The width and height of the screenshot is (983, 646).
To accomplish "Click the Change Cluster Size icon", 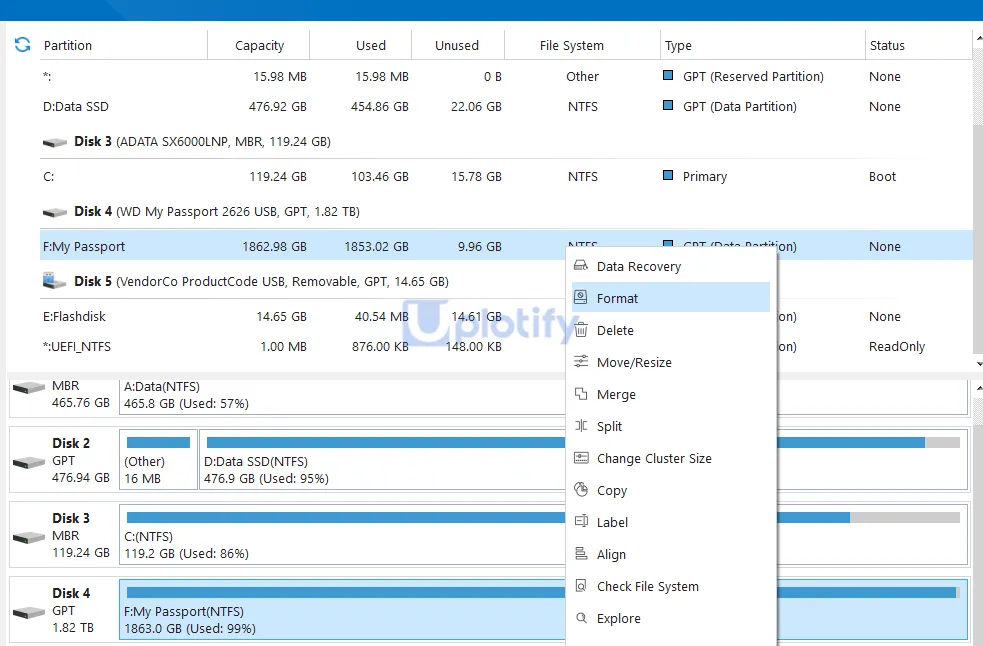I will coord(581,458).
